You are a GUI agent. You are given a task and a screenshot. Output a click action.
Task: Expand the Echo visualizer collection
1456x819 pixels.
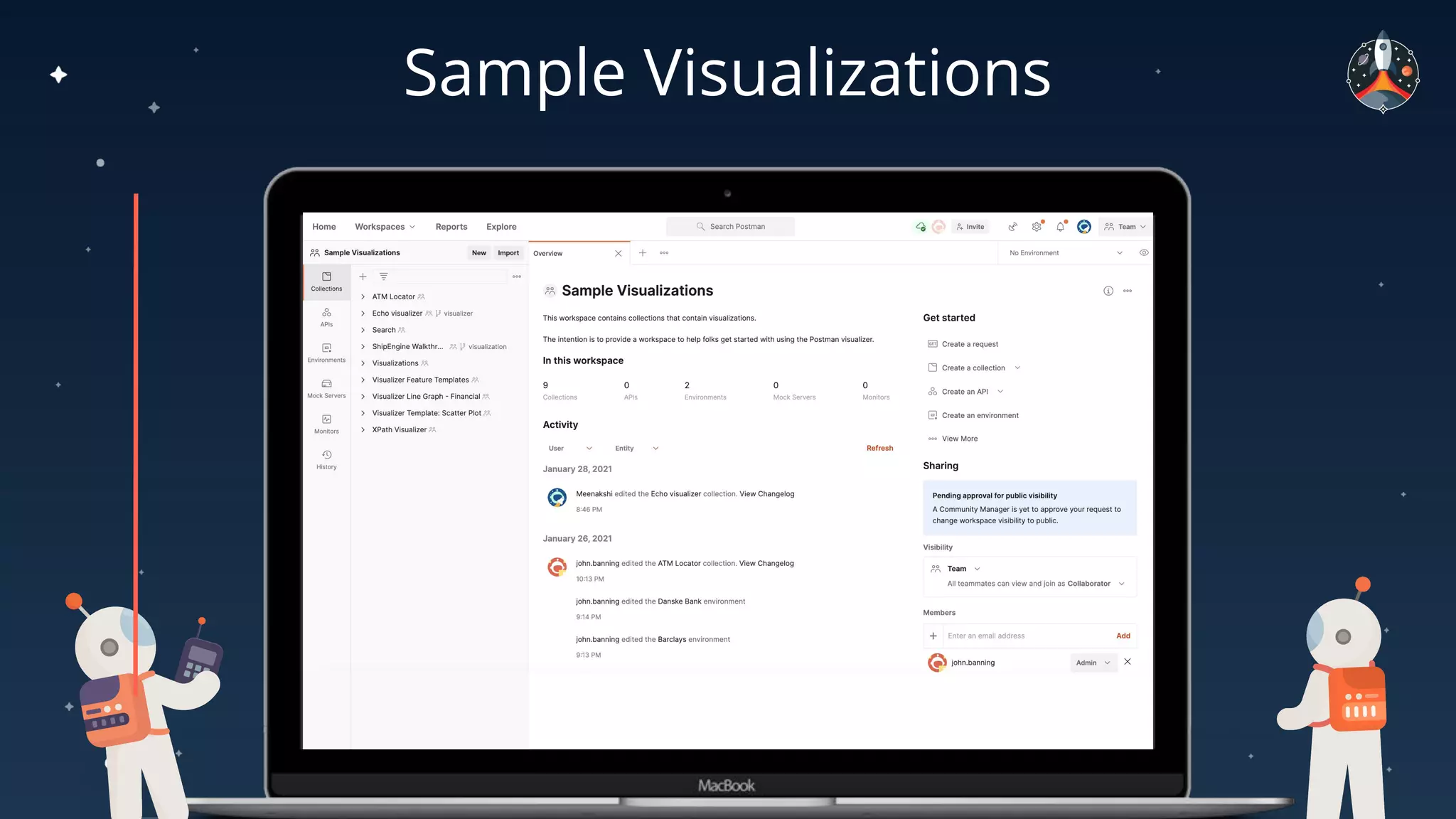pos(363,314)
